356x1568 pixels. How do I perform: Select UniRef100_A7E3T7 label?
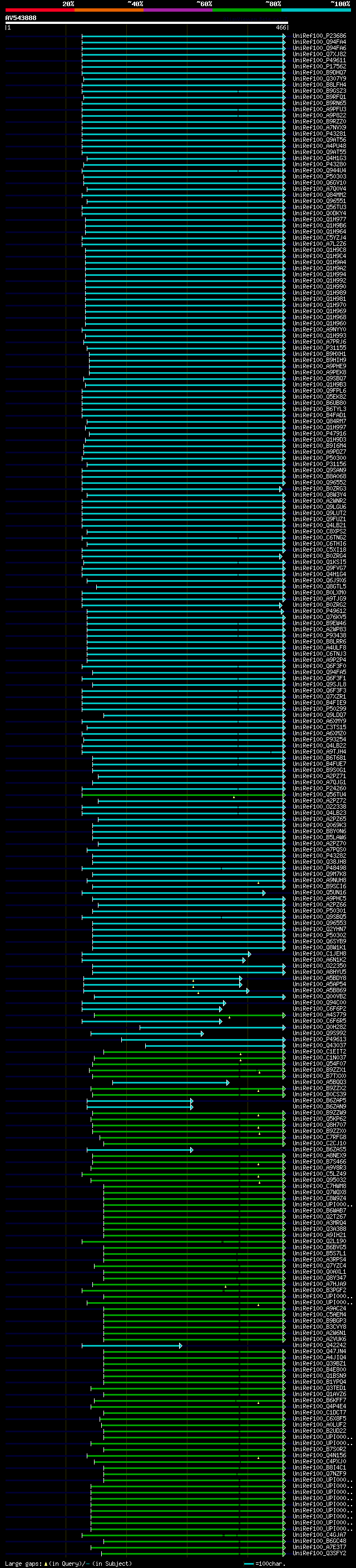pos(319,1547)
